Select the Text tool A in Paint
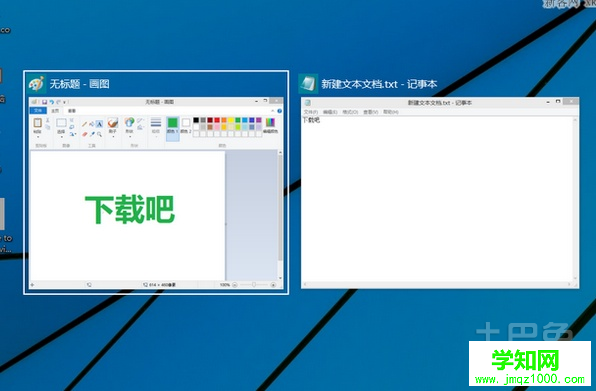This screenshot has width=596, height=391. (x=99, y=124)
